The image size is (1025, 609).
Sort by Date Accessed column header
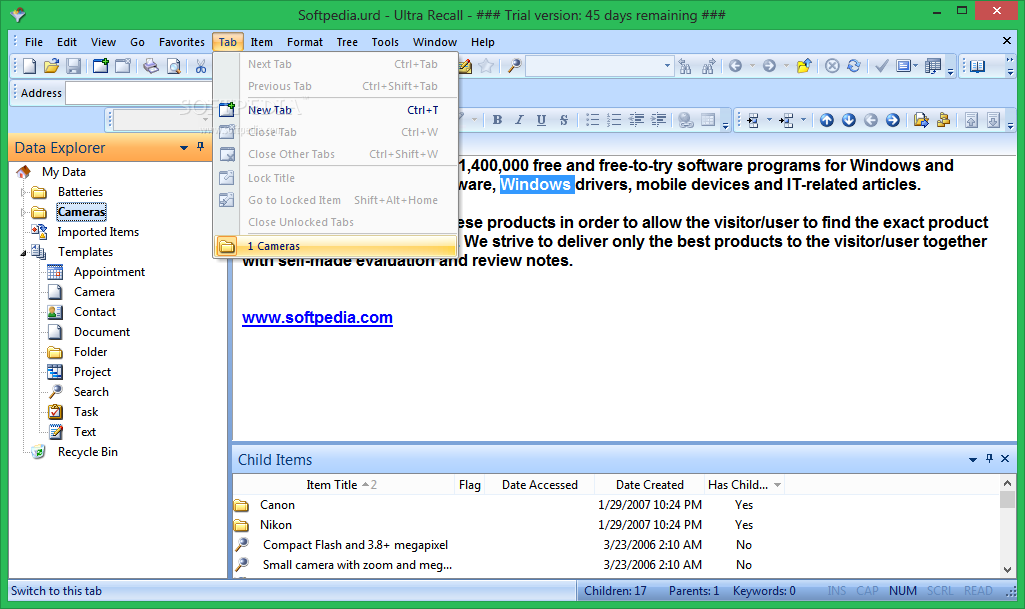coord(540,485)
